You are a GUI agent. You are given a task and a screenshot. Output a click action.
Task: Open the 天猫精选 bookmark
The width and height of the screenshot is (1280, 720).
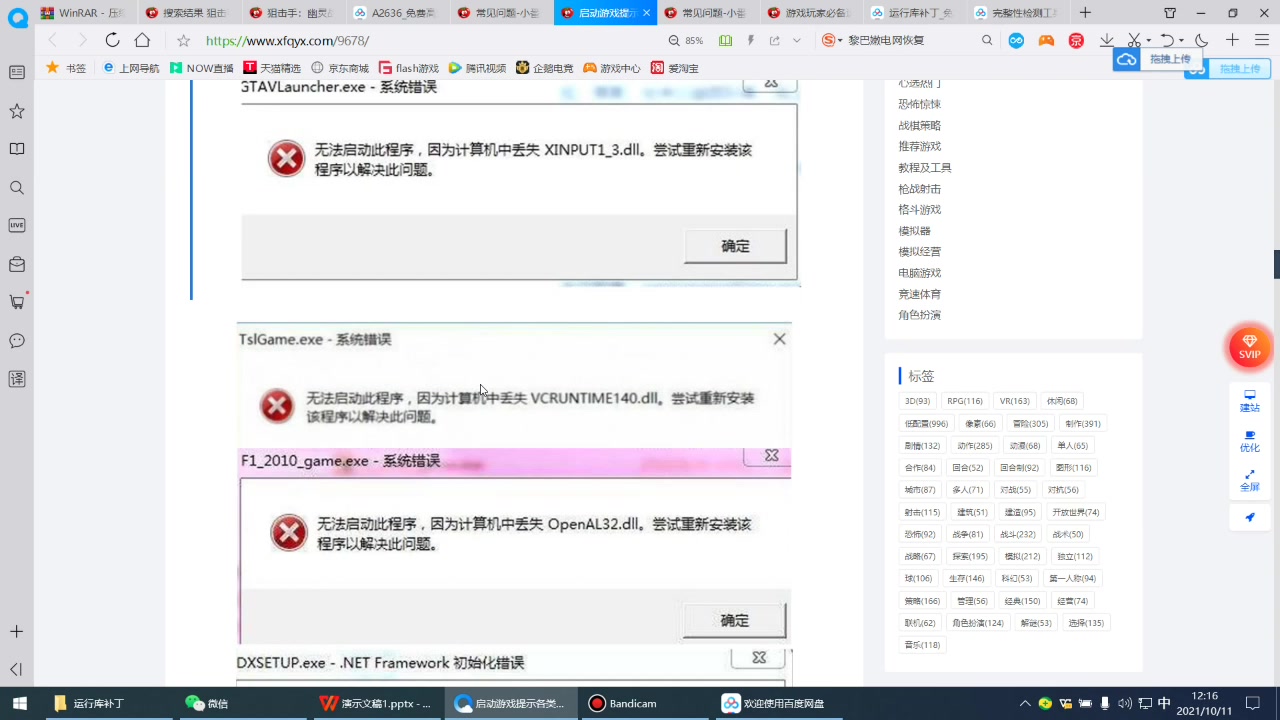[272, 68]
